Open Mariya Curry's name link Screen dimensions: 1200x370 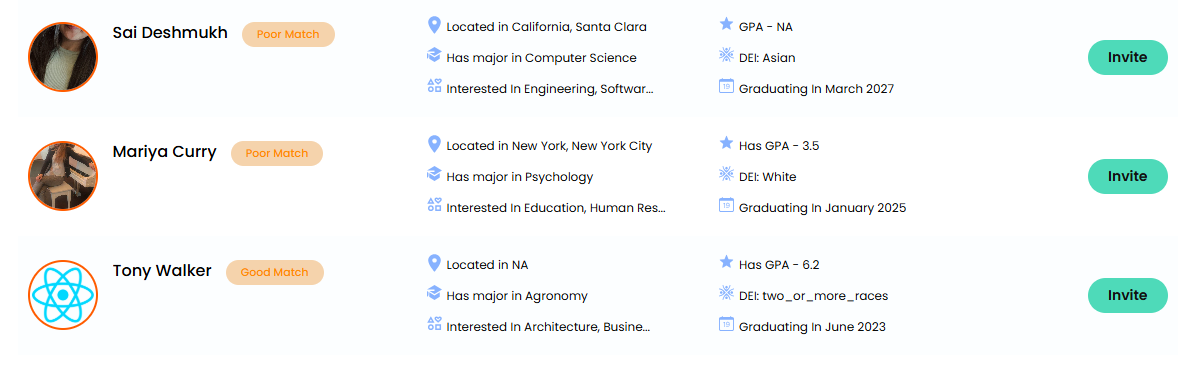point(165,152)
